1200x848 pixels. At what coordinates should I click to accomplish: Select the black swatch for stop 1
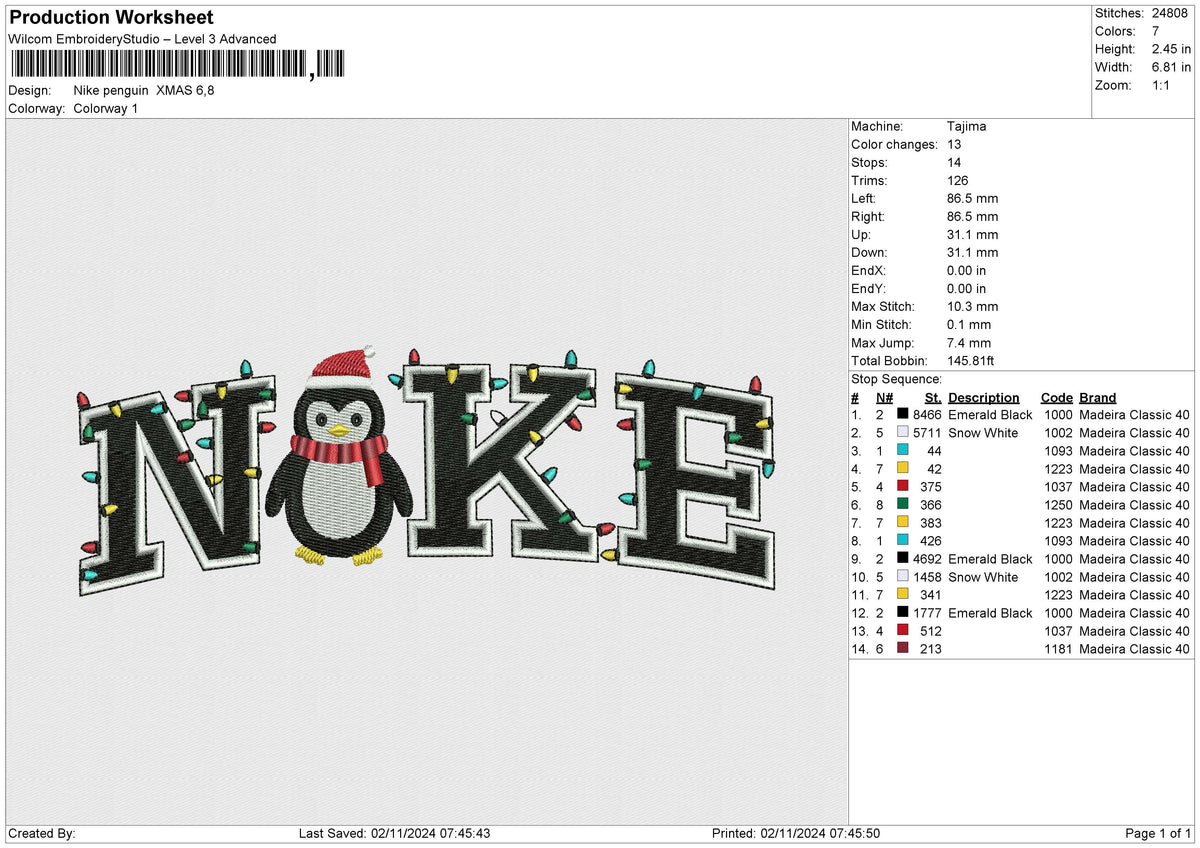pos(903,415)
